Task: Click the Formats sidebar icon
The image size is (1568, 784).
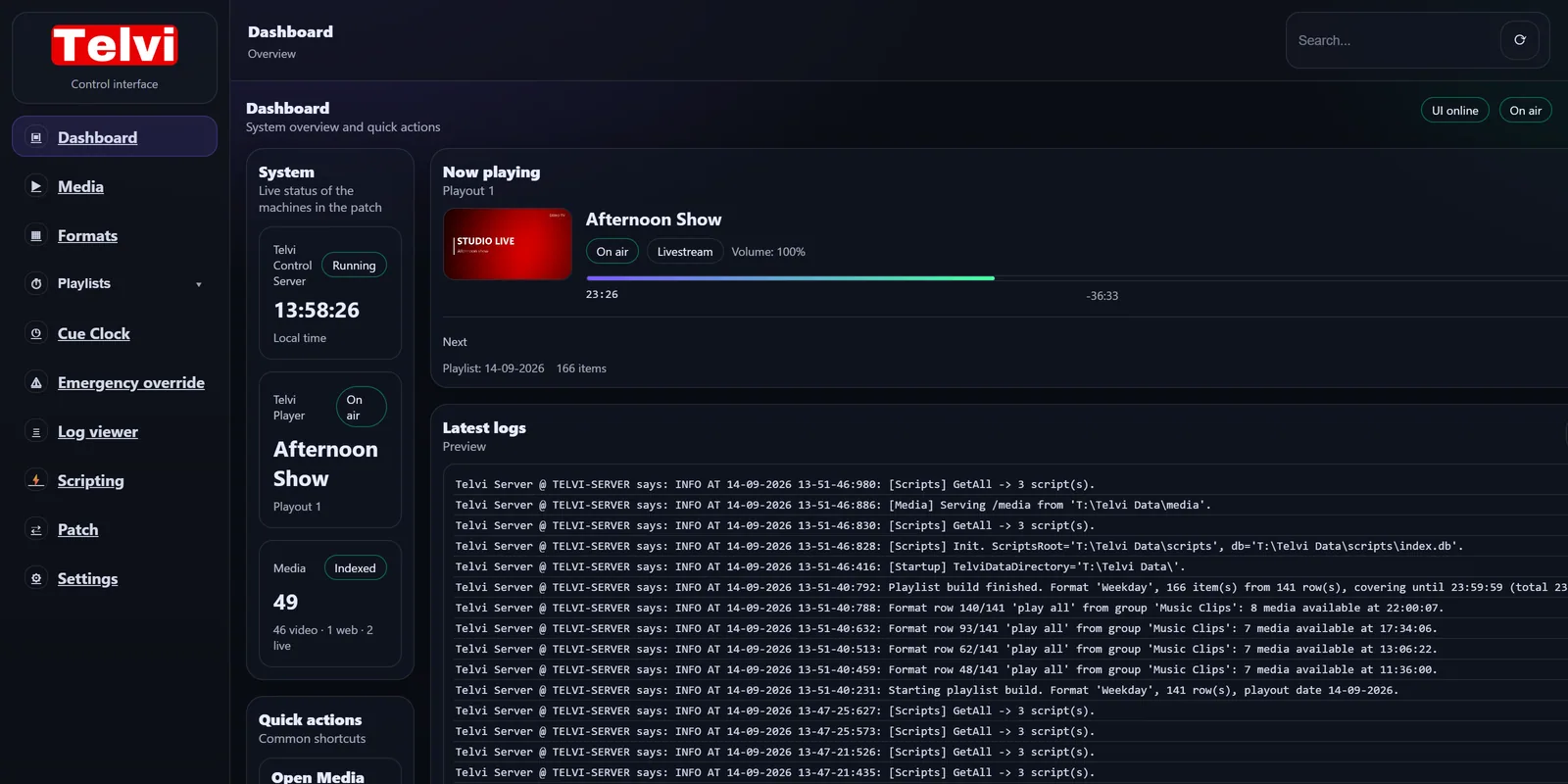Action: [36, 235]
